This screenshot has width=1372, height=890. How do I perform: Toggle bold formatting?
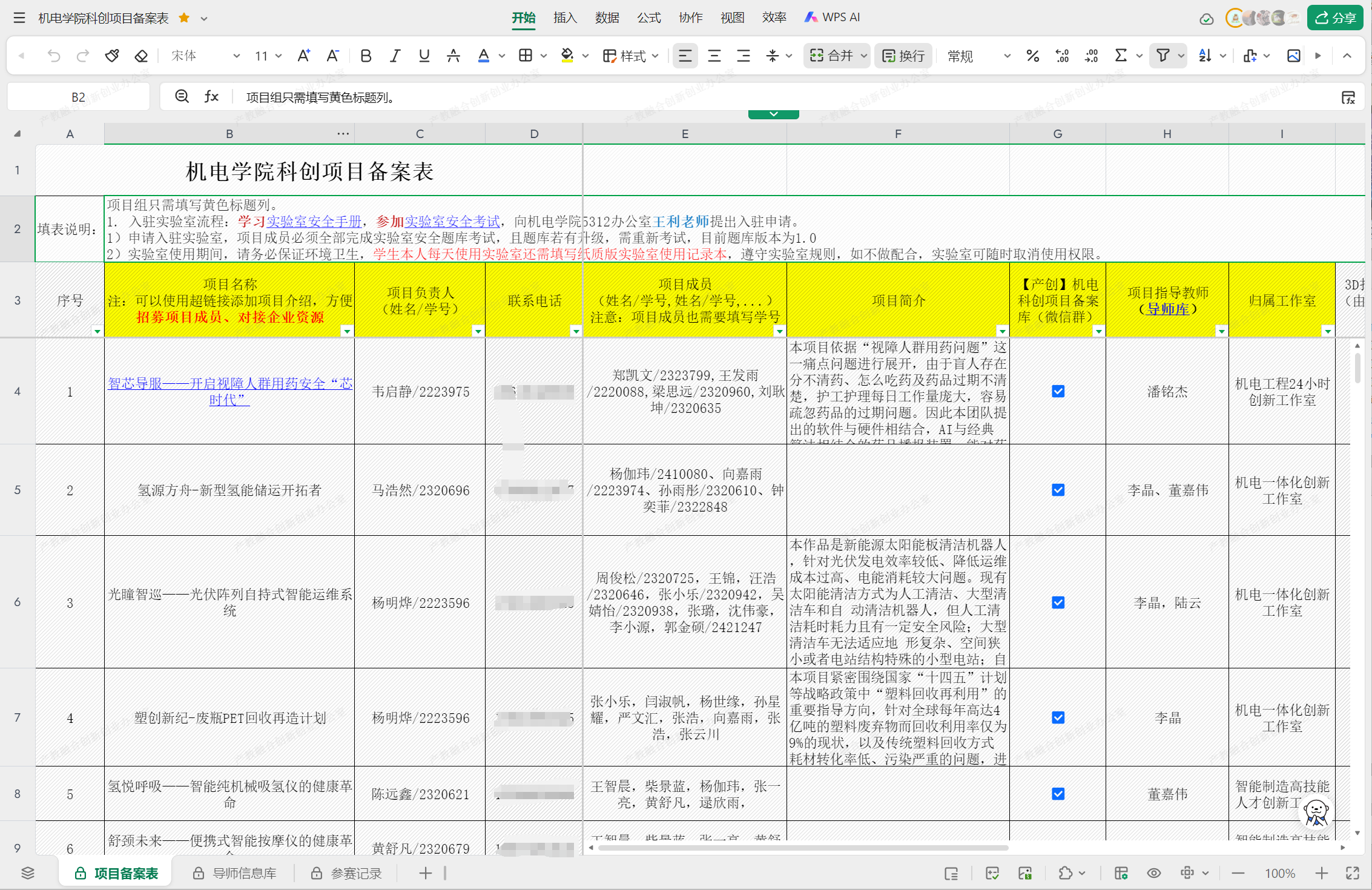pos(366,56)
